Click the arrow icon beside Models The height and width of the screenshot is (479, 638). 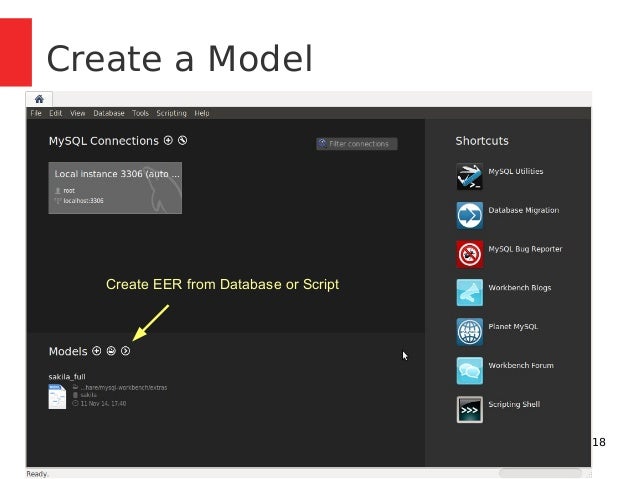point(126,351)
